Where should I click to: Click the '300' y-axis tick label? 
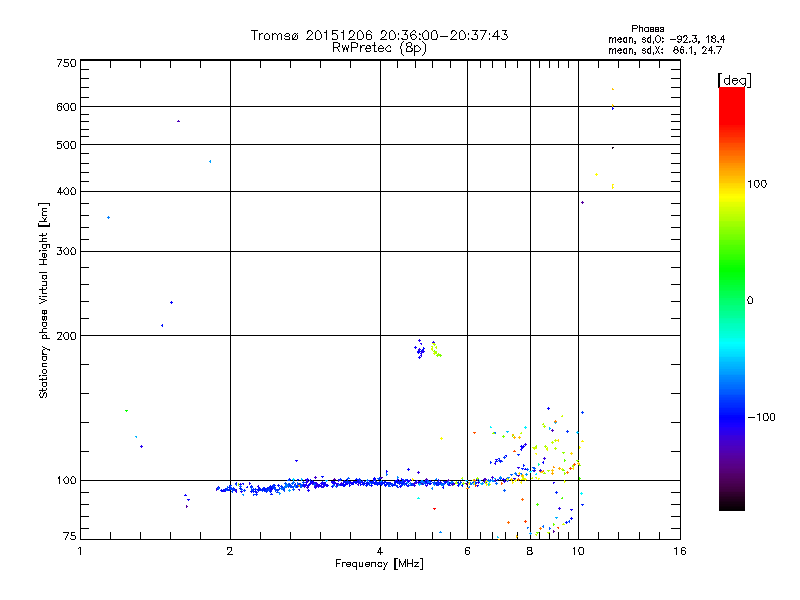[66, 251]
